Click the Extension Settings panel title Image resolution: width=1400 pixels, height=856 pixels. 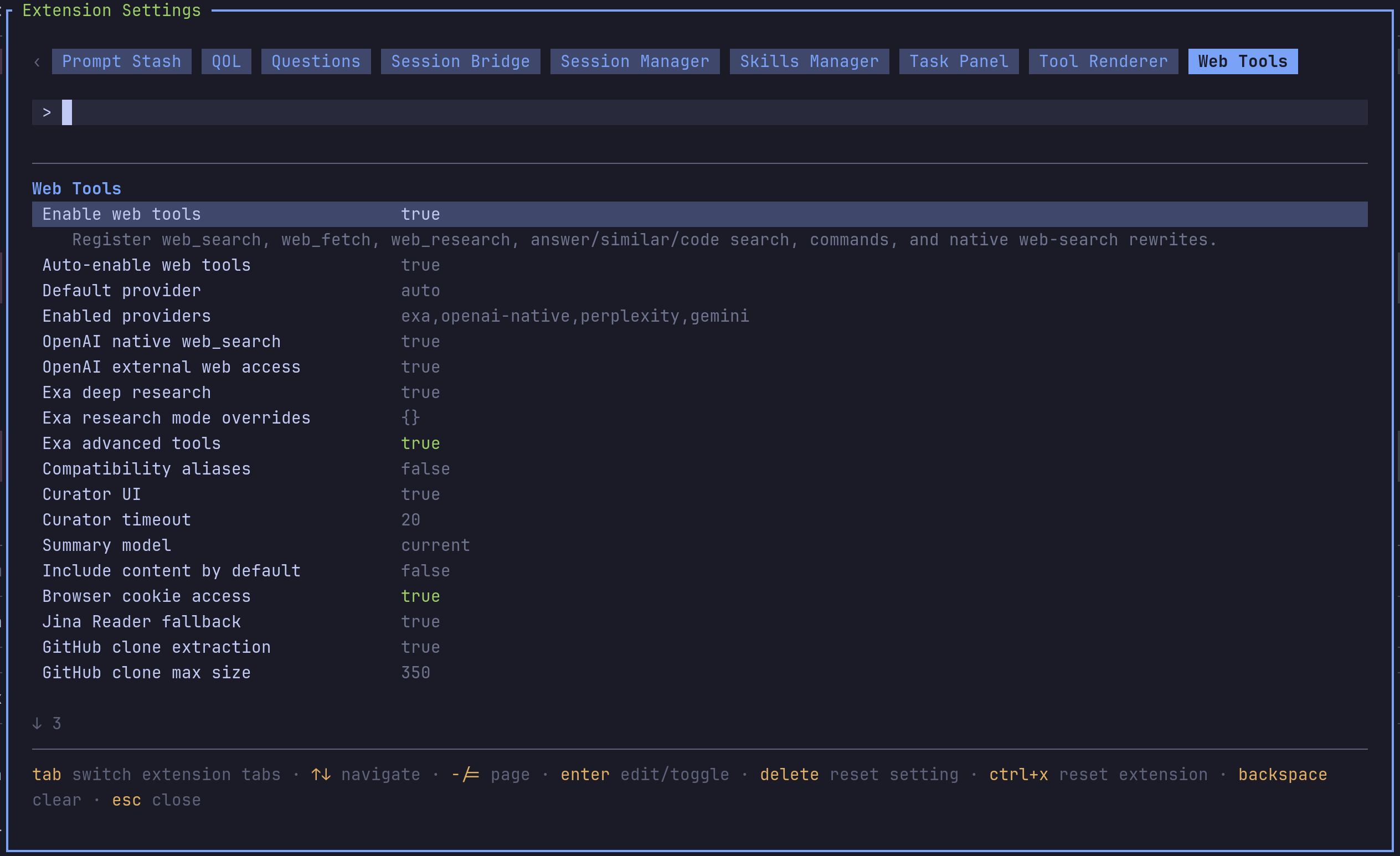tap(111, 11)
